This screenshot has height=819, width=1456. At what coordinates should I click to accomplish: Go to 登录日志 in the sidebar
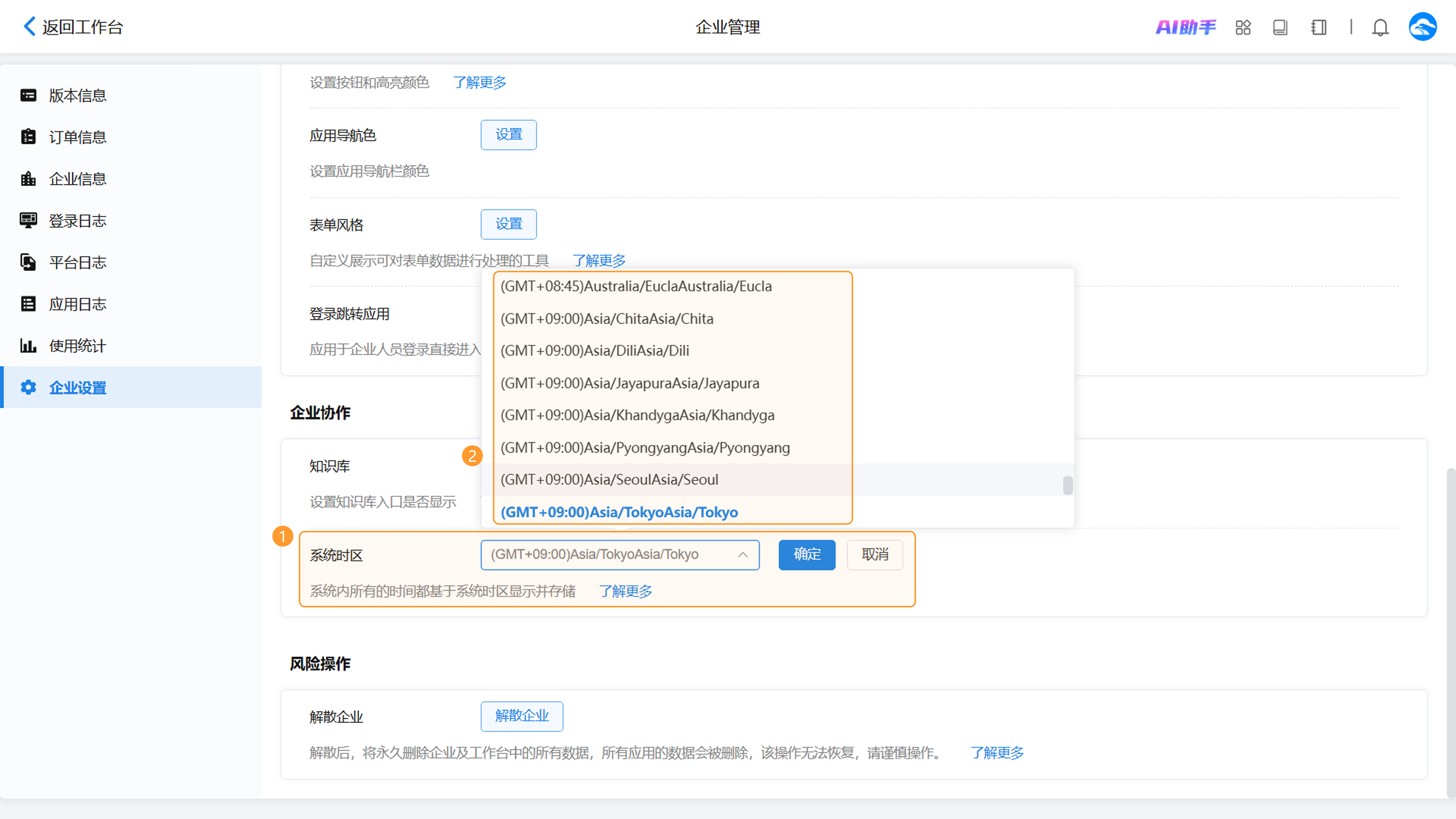click(x=77, y=221)
